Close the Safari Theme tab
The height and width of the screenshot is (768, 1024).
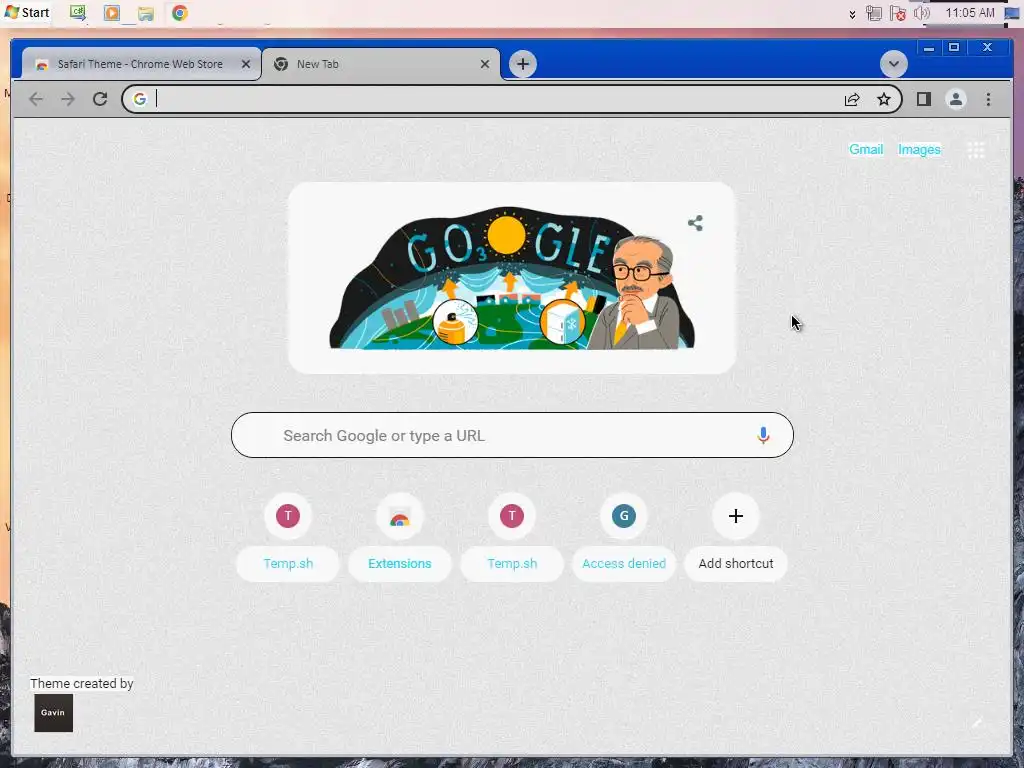pyautogui.click(x=246, y=64)
